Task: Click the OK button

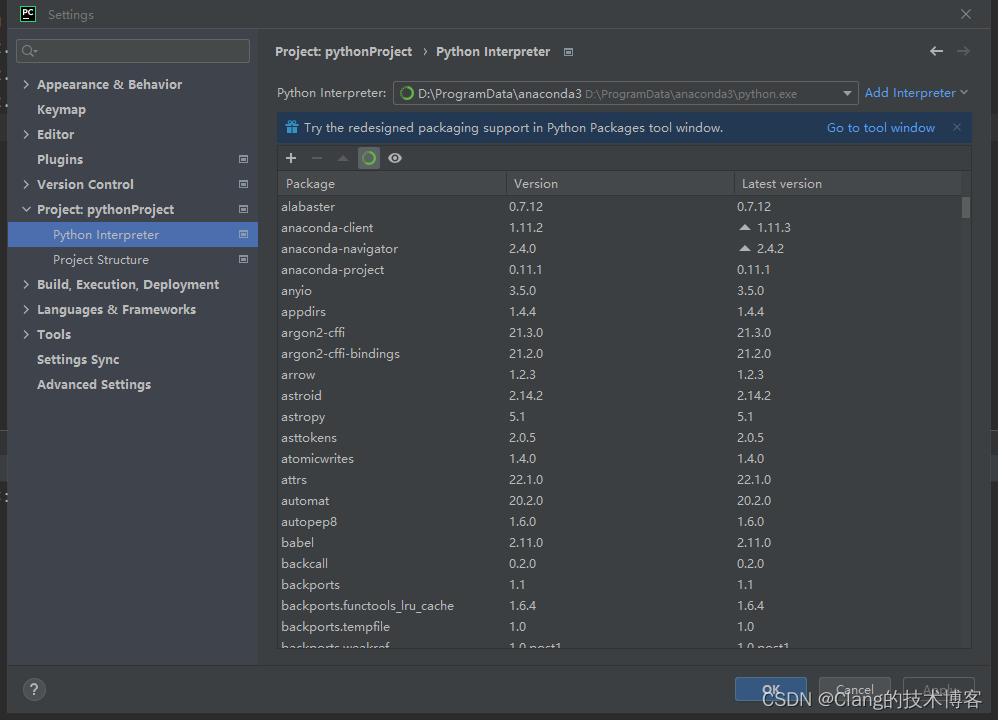Action: pos(771,689)
